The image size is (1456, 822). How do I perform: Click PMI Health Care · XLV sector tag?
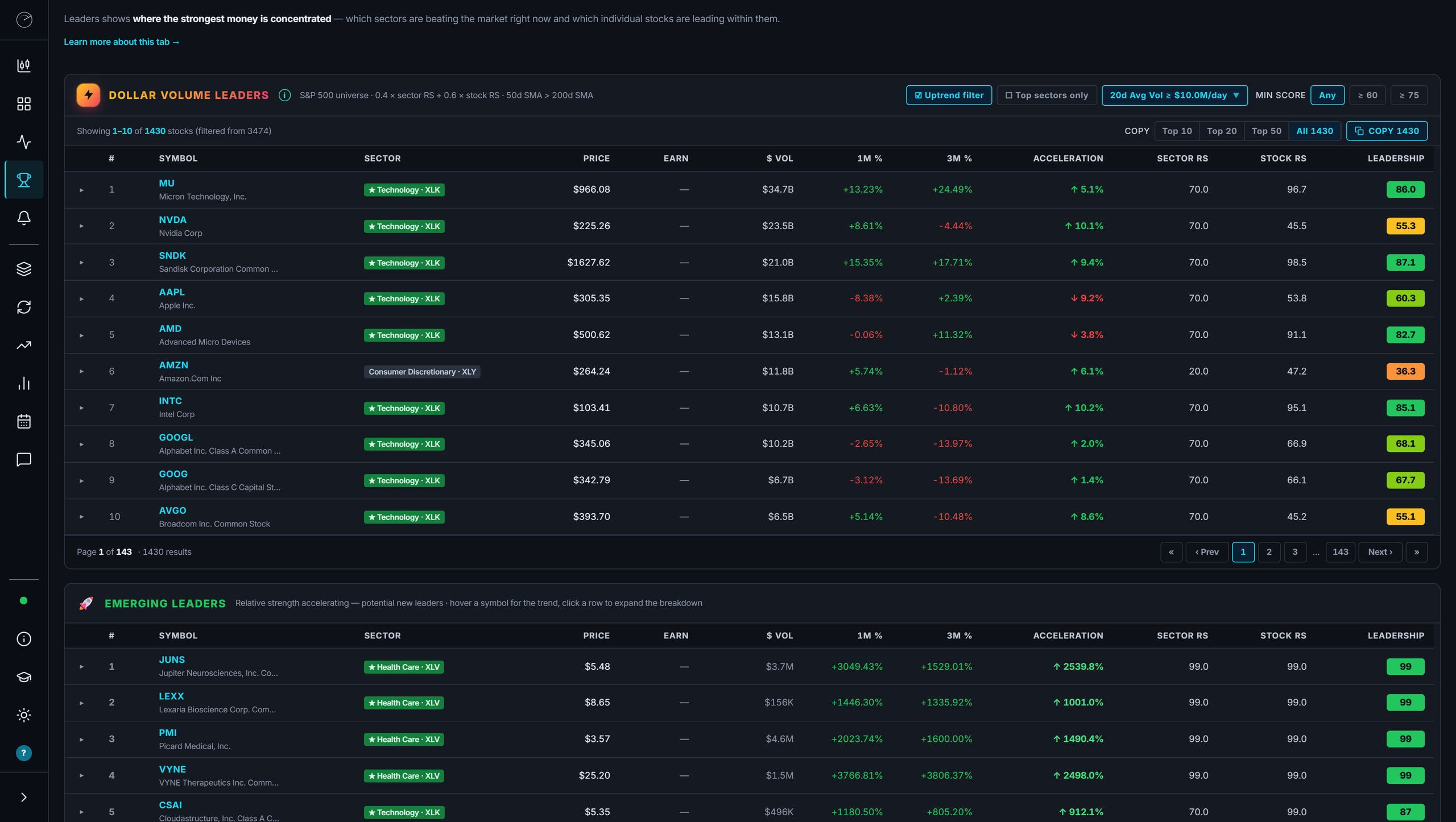tap(404, 740)
